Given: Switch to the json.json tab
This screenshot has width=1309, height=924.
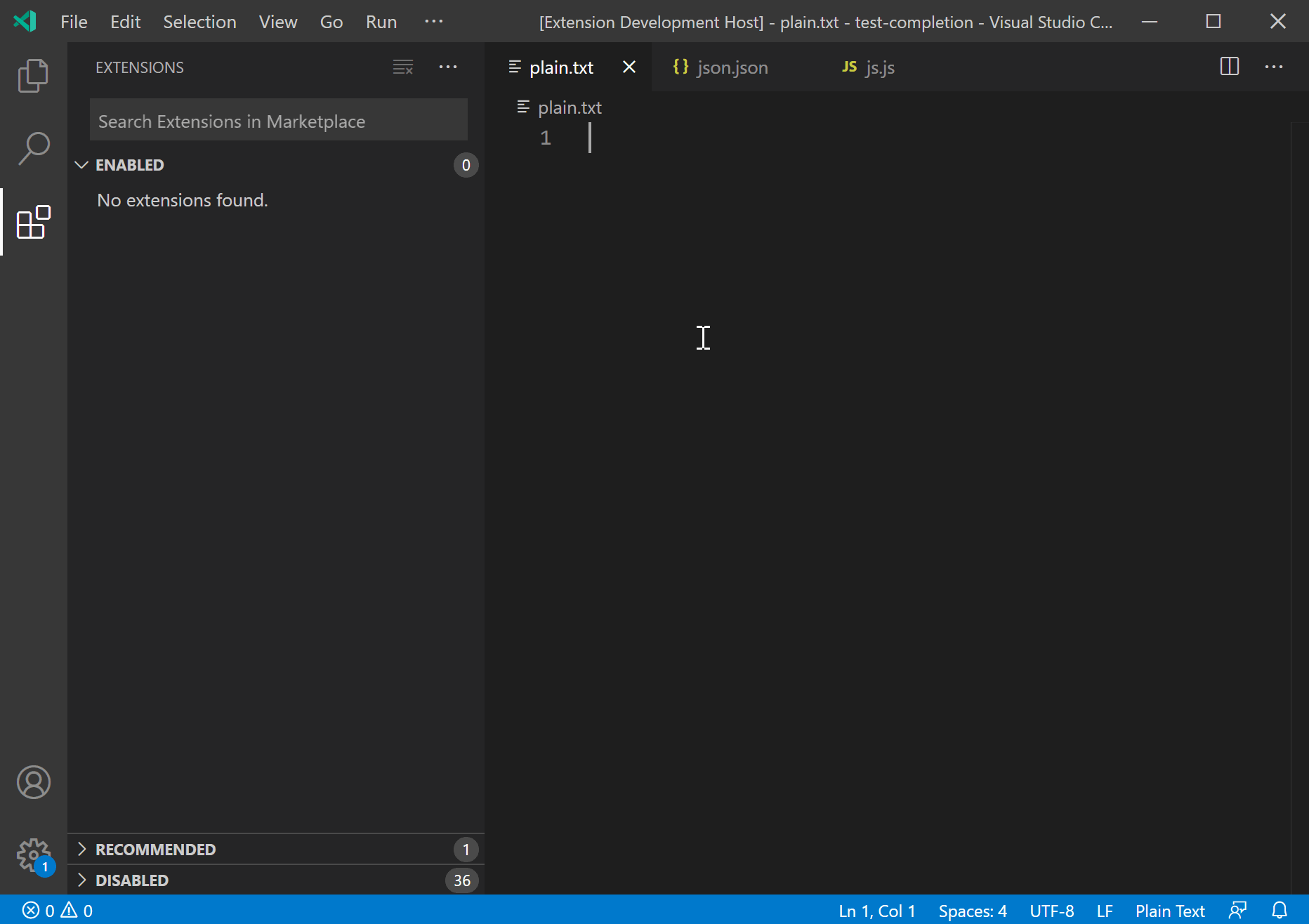Looking at the screenshot, I should click(x=732, y=67).
